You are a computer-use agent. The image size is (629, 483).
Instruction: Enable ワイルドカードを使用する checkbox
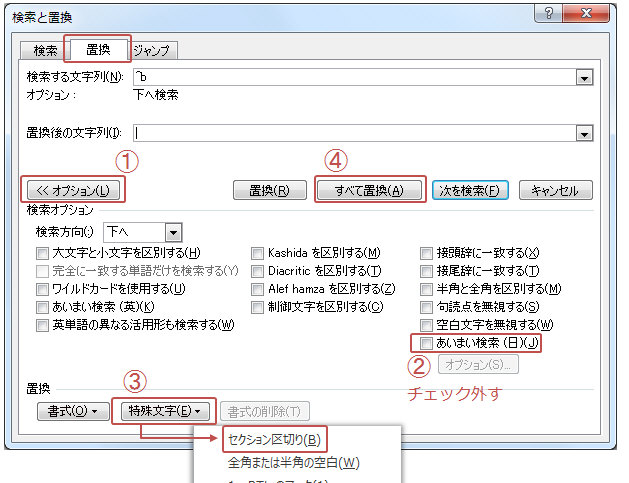[x=42, y=289]
